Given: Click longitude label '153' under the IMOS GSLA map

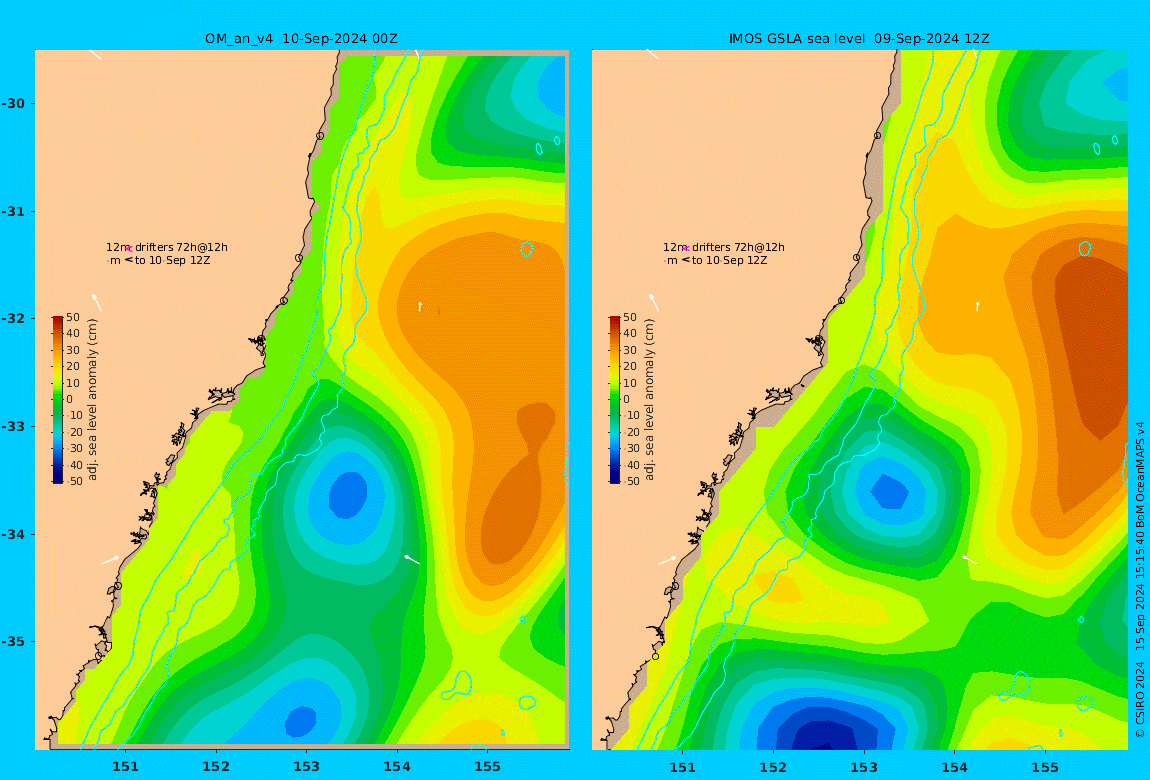Looking at the screenshot, I should tap(864, 767).
